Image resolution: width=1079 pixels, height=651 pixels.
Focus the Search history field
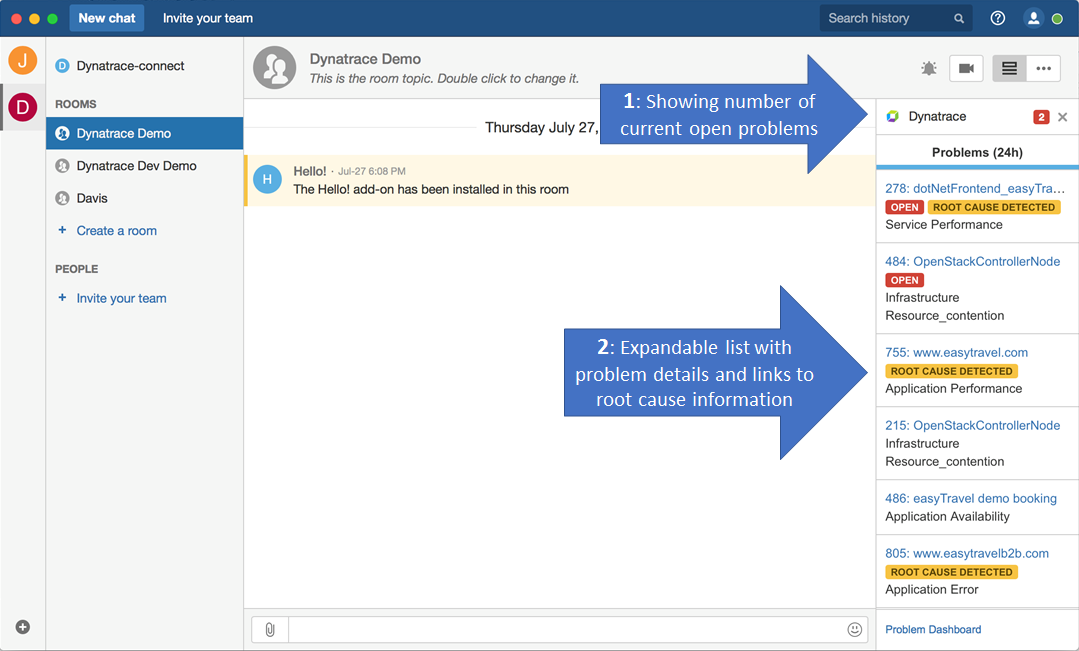click(895, 19)
